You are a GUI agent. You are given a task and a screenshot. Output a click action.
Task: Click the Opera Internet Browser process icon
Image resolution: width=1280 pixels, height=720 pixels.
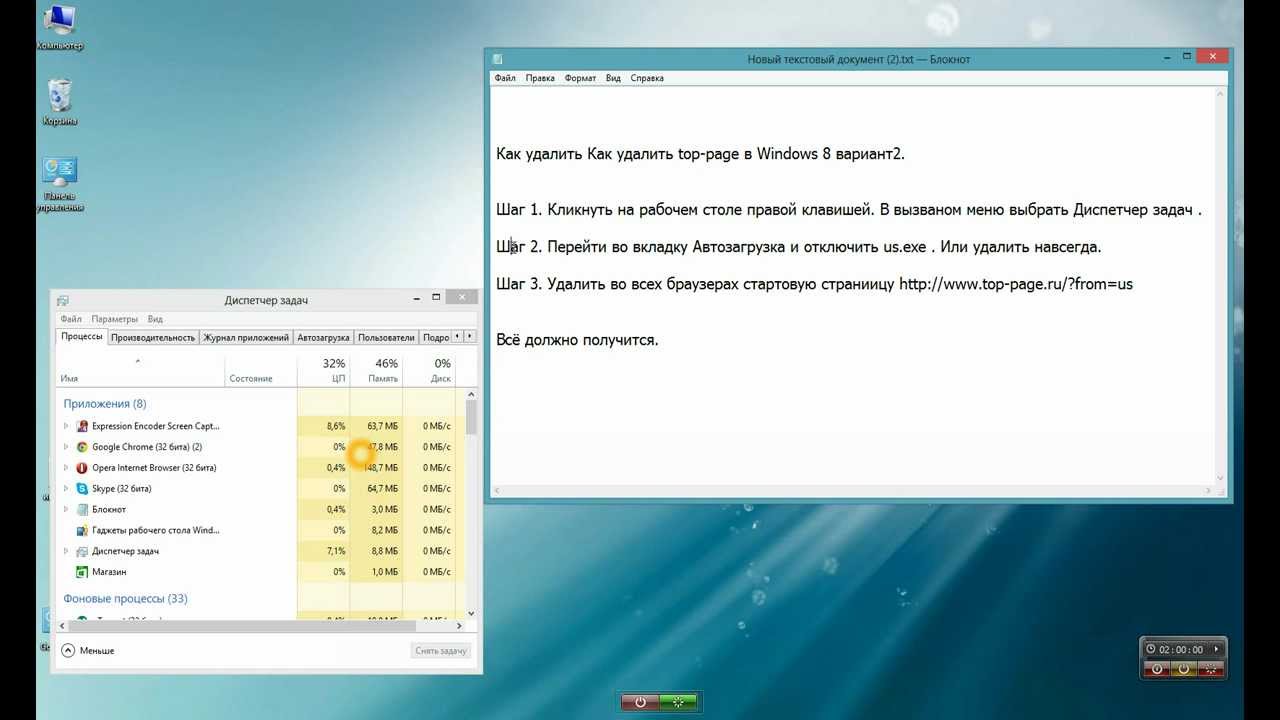(x=82, y=468)
